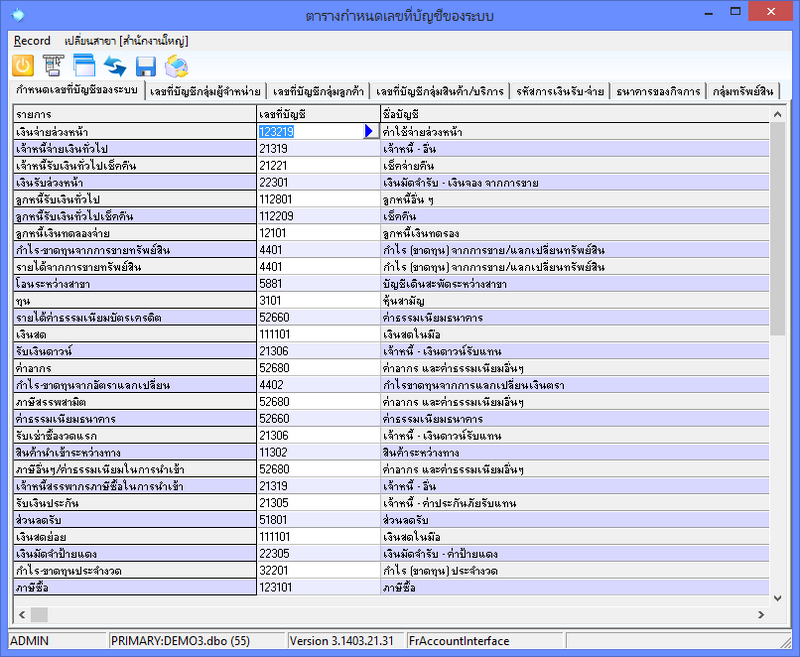The height and width of the screenshot is (657, 800).
Task: Click the blue refresh arrows icon
Action: coord(115,67)
